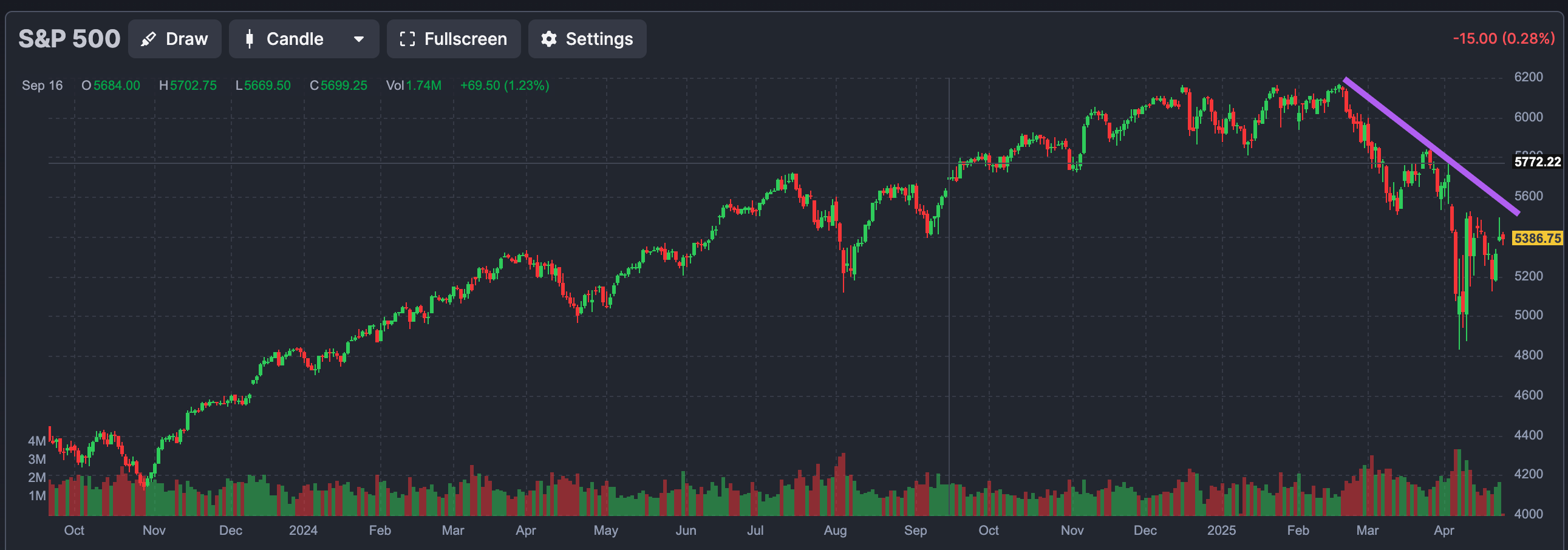Click the Settings gear icon
The image size is (1568, 550).
pos(549,39)
